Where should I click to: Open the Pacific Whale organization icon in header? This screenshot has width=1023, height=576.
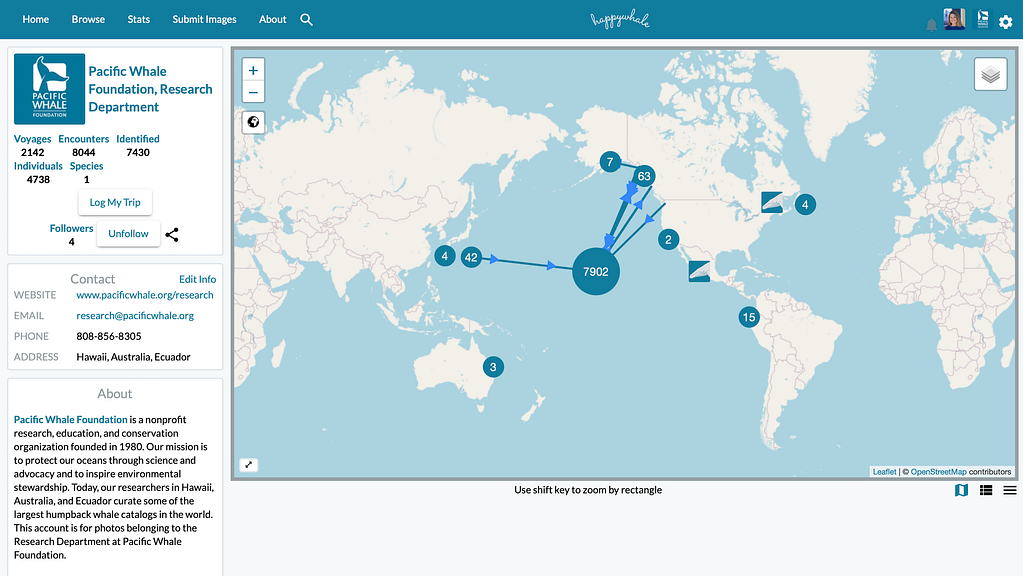click(983, 19)
